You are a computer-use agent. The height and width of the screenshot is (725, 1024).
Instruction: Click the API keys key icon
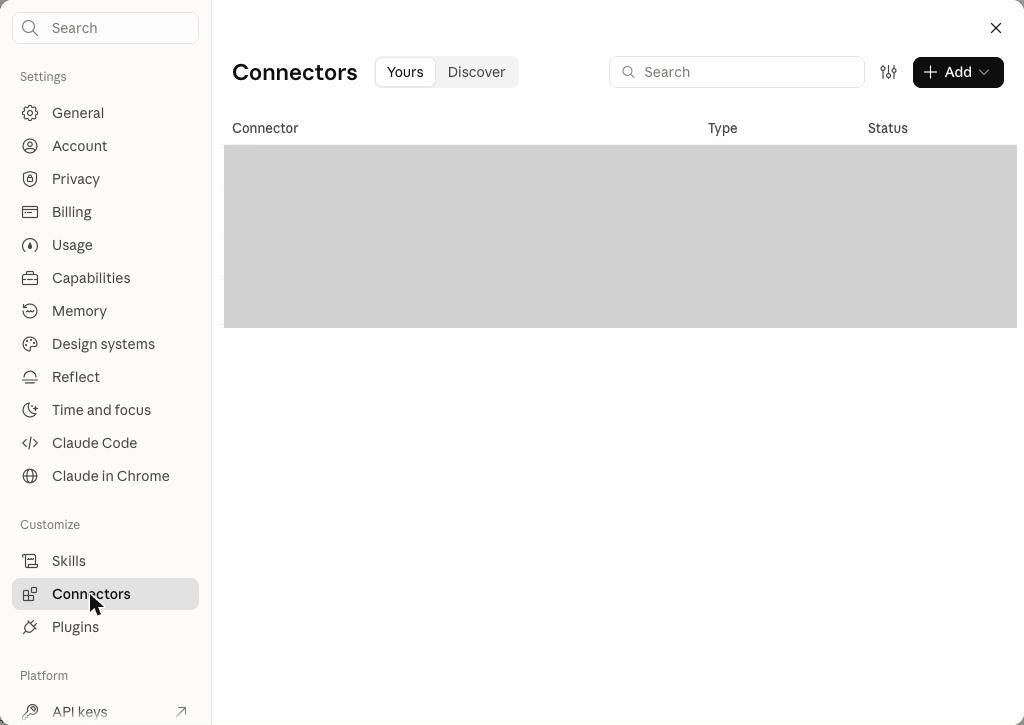click(x=30, y=712)
